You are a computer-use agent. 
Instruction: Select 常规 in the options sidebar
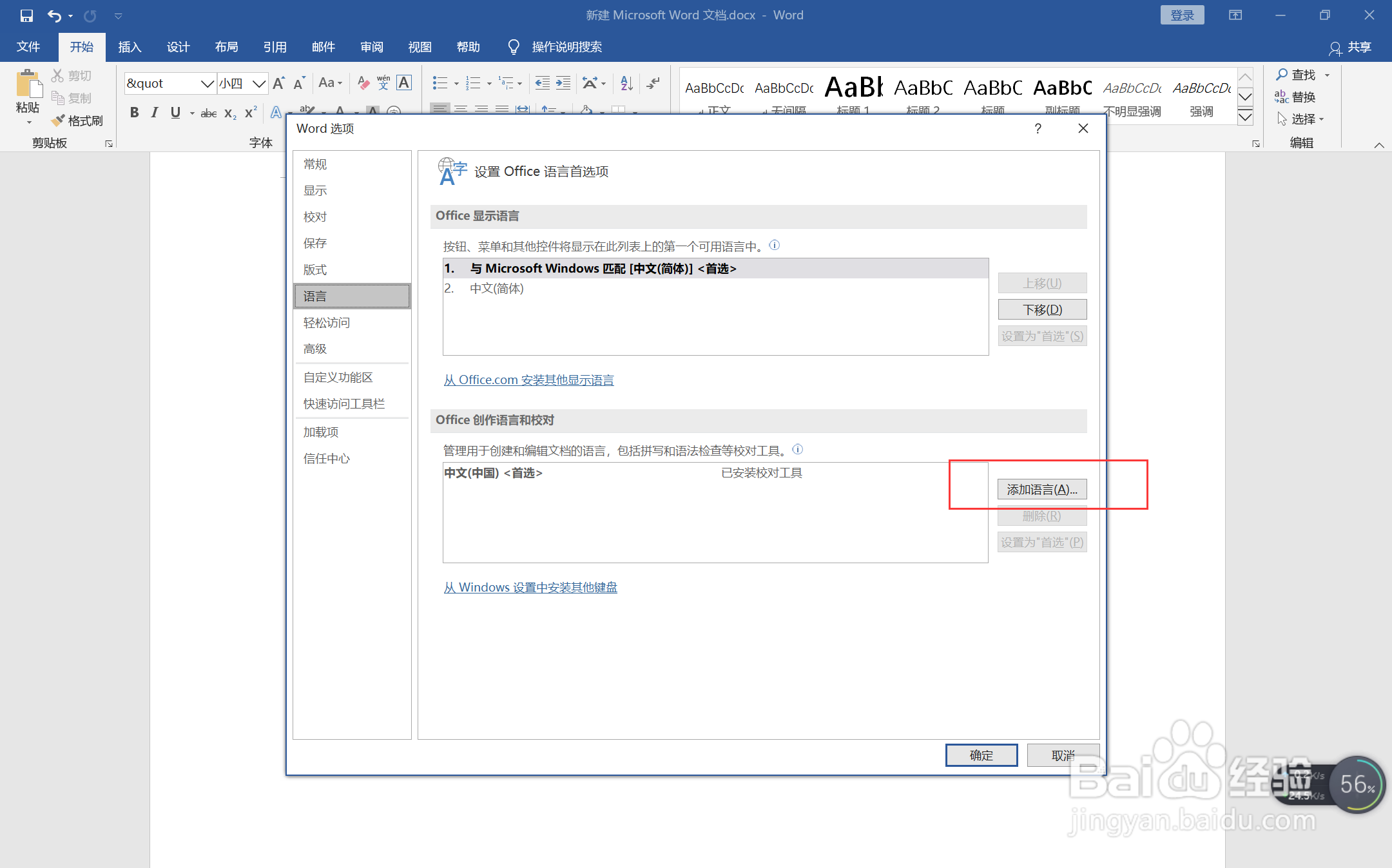pos(352,164)
